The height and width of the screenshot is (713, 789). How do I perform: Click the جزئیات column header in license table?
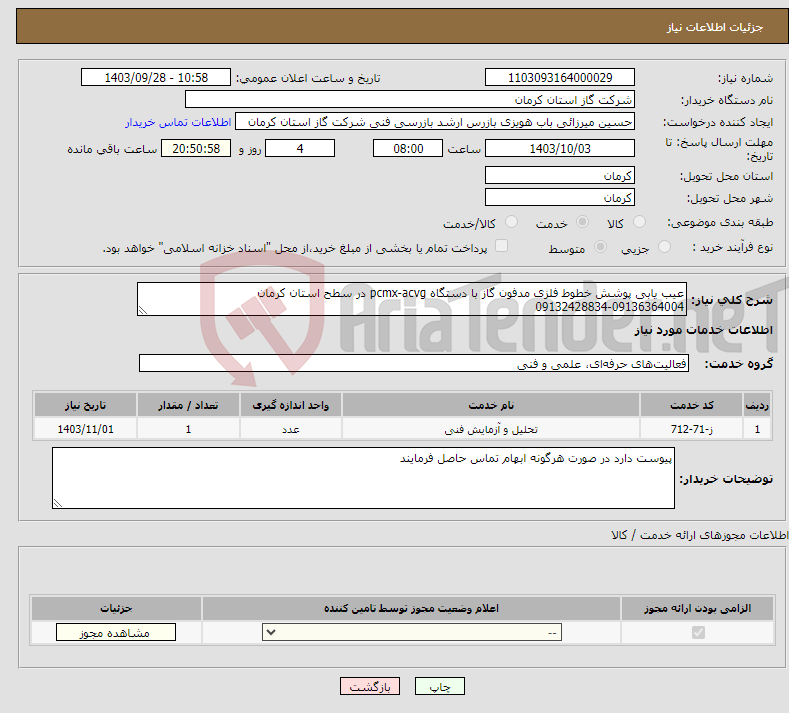click(x=116, y=608)
